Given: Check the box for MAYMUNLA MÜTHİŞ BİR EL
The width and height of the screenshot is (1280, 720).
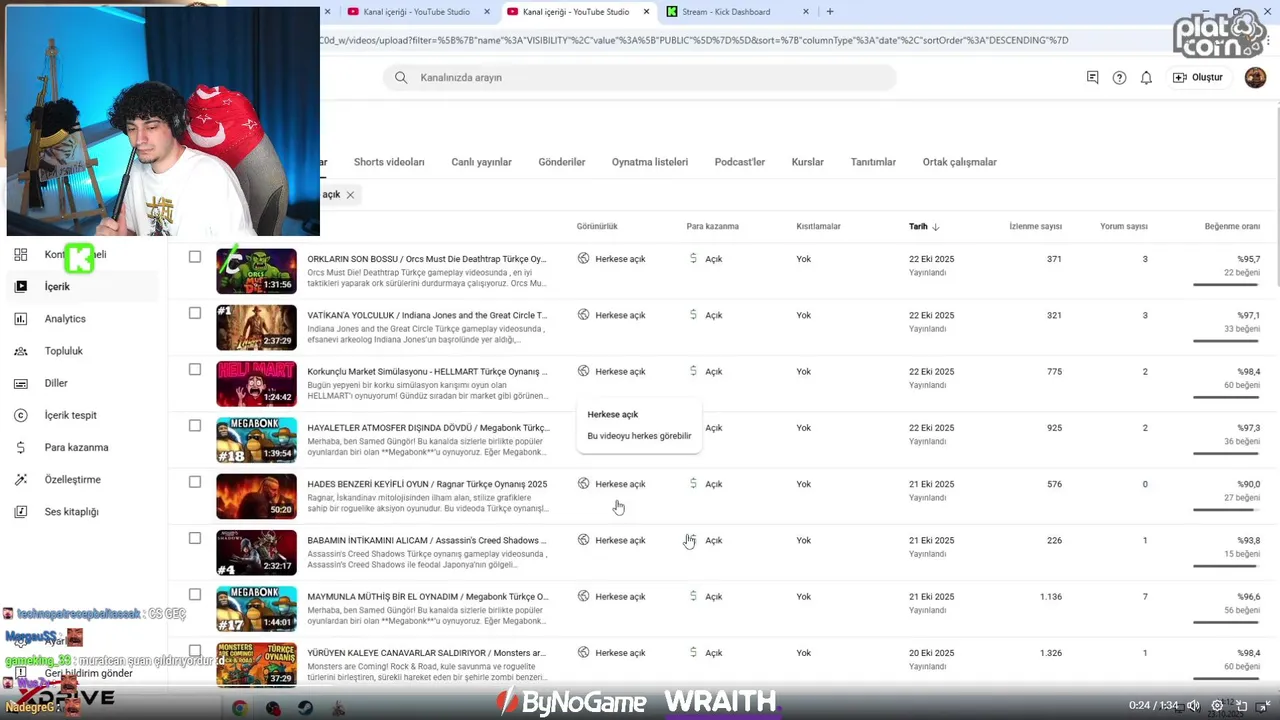Looking at the screenshot, I should [195, 594].
